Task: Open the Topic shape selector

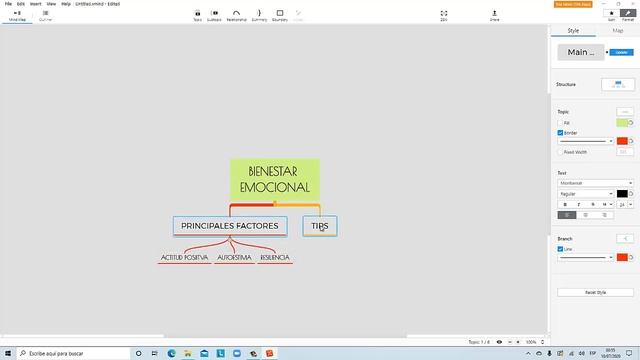Action: 625,111
